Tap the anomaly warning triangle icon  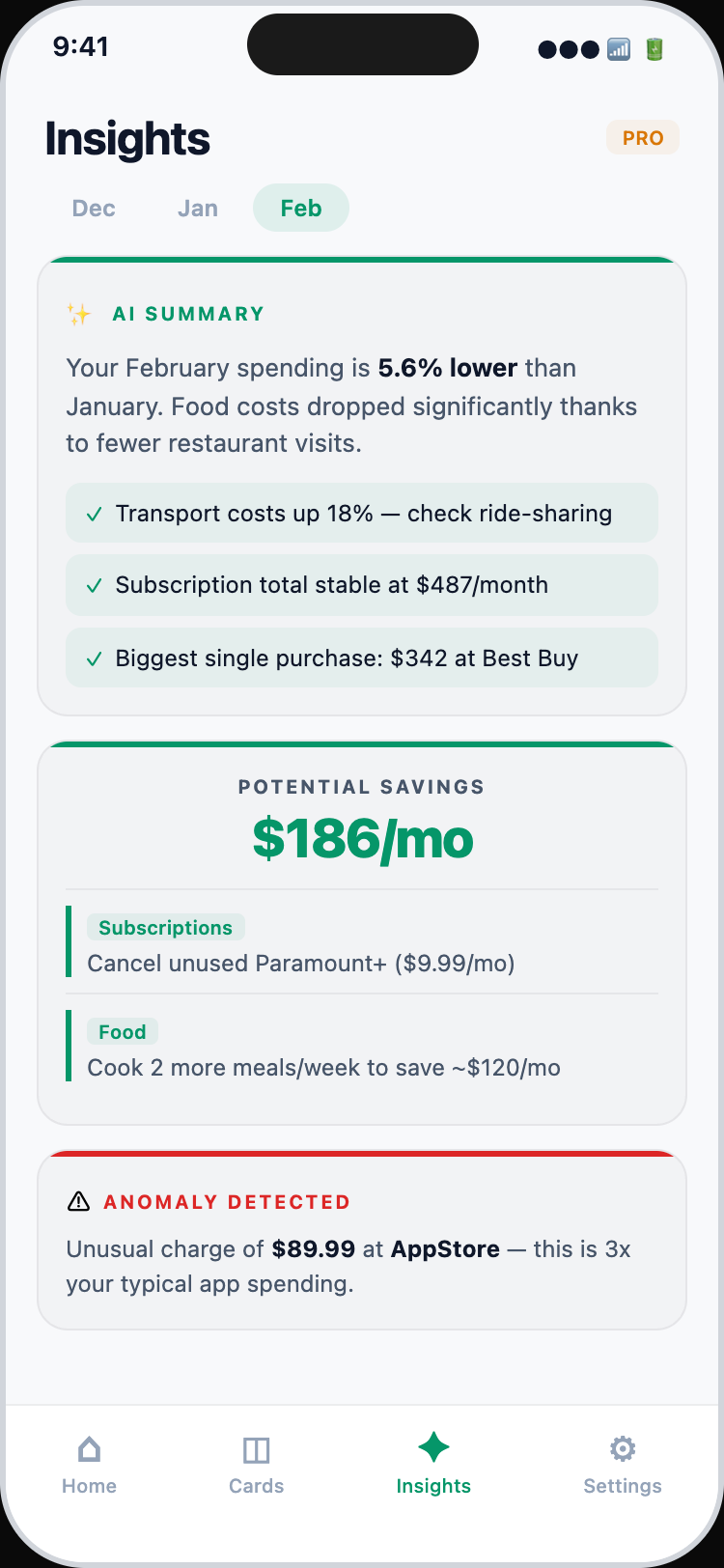pos(78,1202)
